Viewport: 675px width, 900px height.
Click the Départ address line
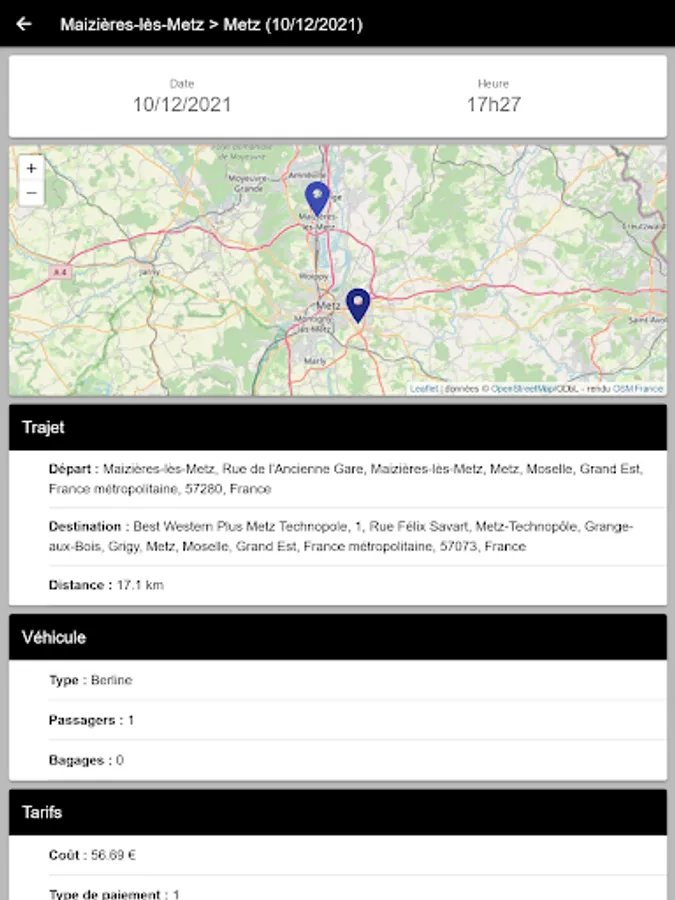[346, 479]
